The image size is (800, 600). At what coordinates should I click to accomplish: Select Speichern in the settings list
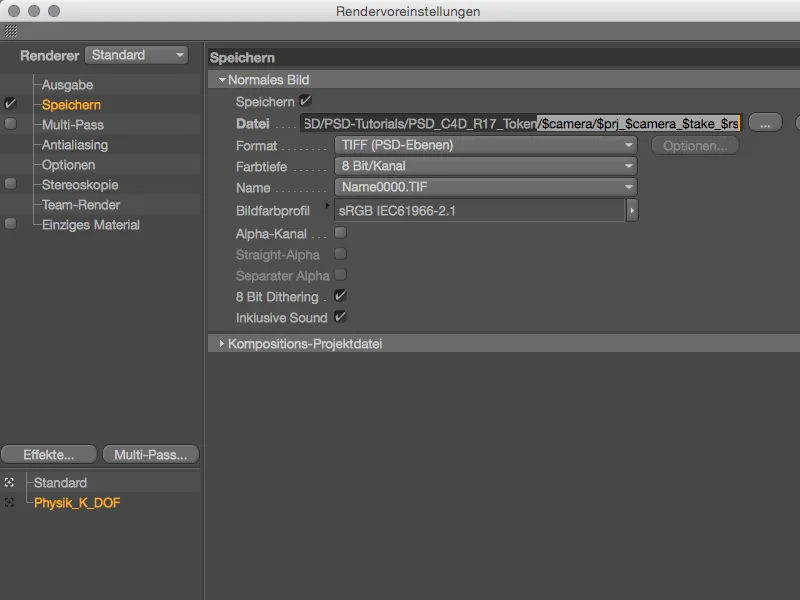71,105
